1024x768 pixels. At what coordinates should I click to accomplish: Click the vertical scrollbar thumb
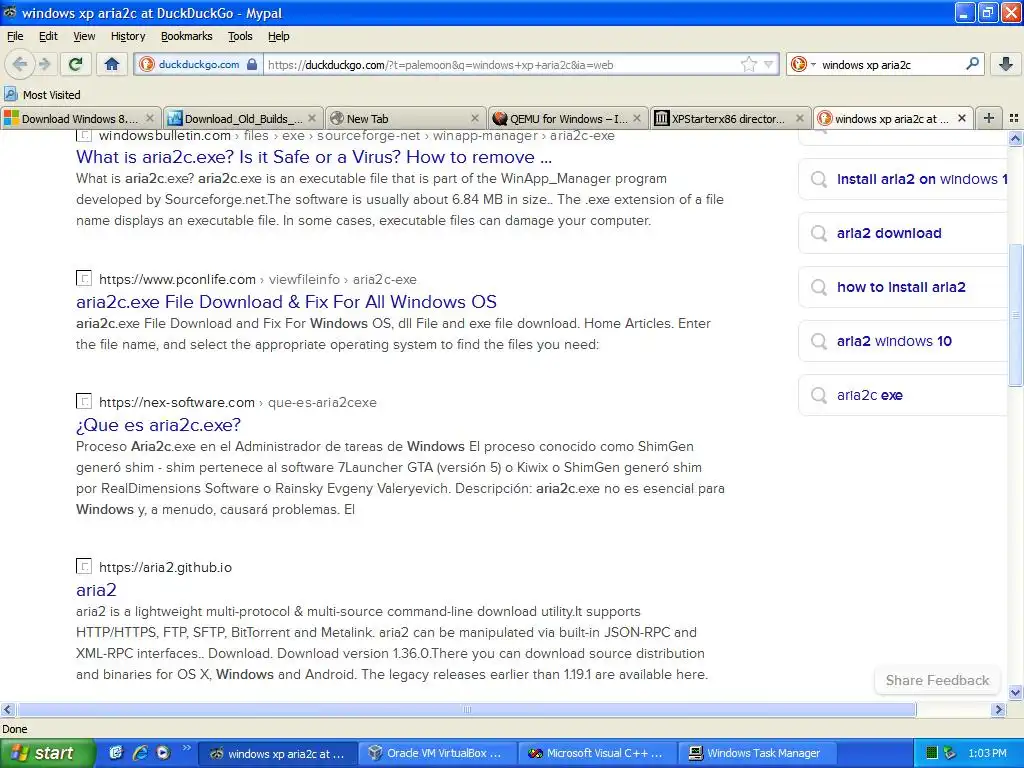point(1016,315)
